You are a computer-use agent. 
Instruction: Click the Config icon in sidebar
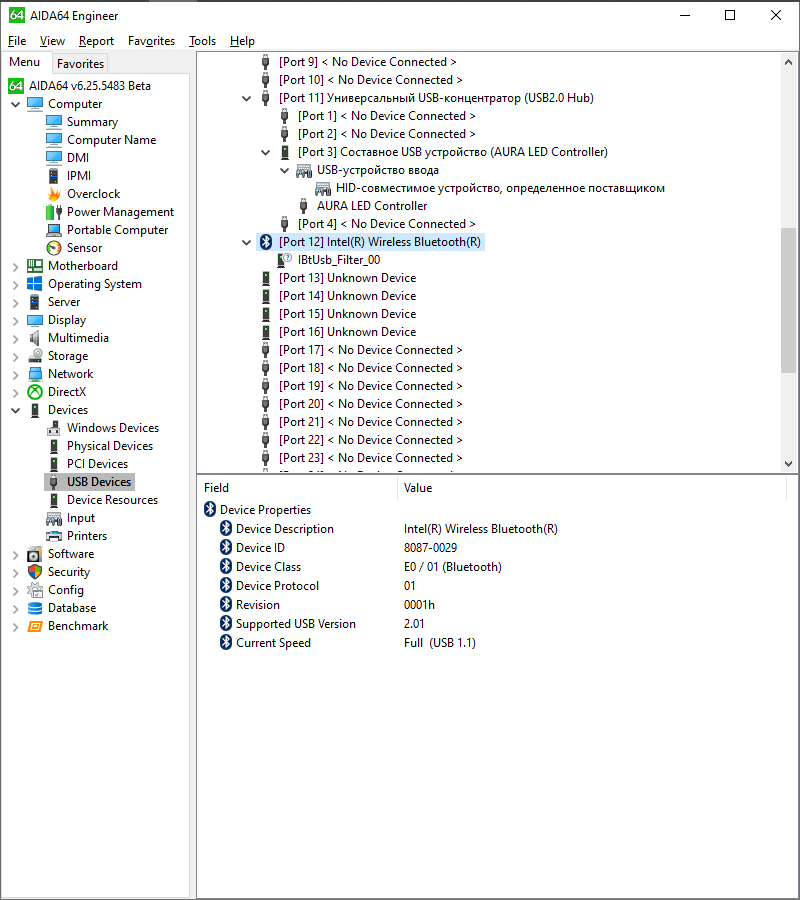click(35, 589)
